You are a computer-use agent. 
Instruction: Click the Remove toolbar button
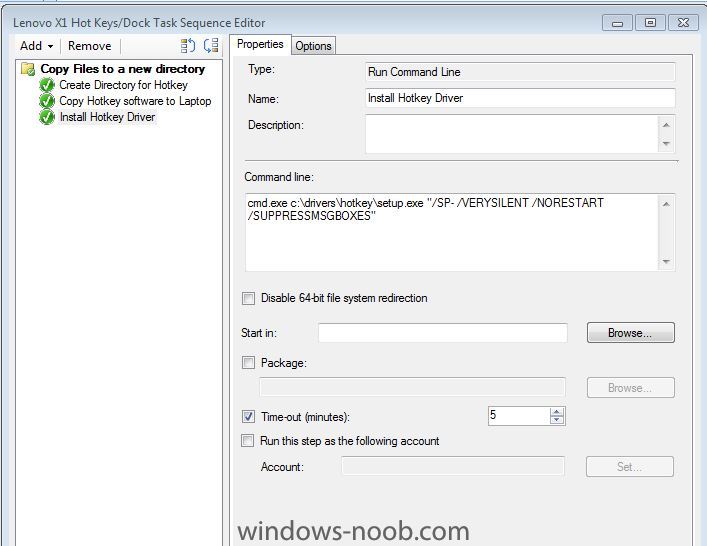89,46
